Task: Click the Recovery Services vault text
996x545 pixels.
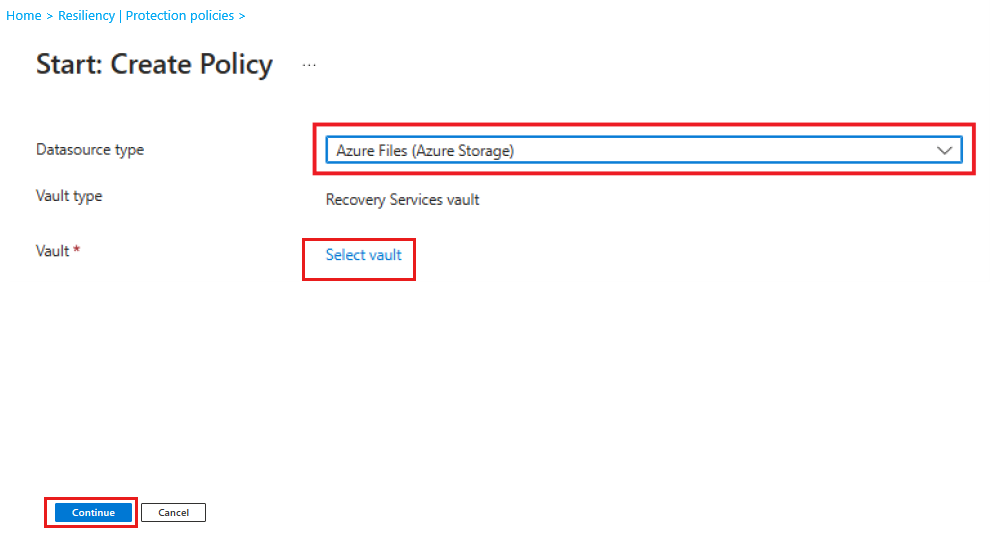Action: tap(403, 200)
